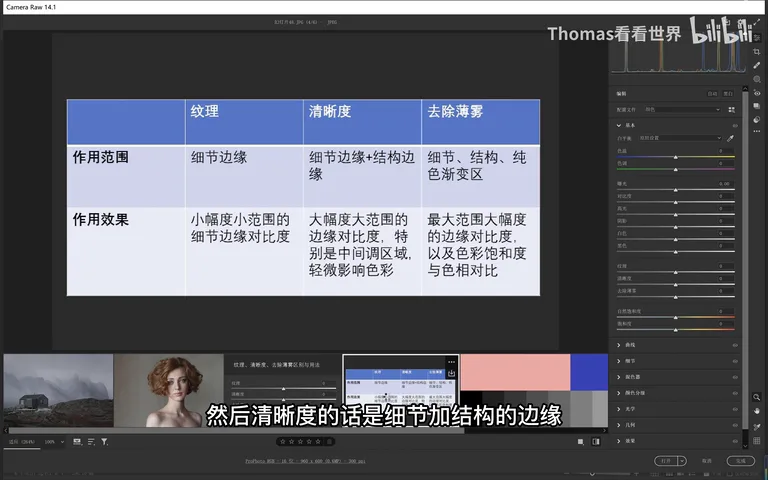Click save icon on selected table thumbnail
Screen dimensions: 768x480
[x=451, y=373]
